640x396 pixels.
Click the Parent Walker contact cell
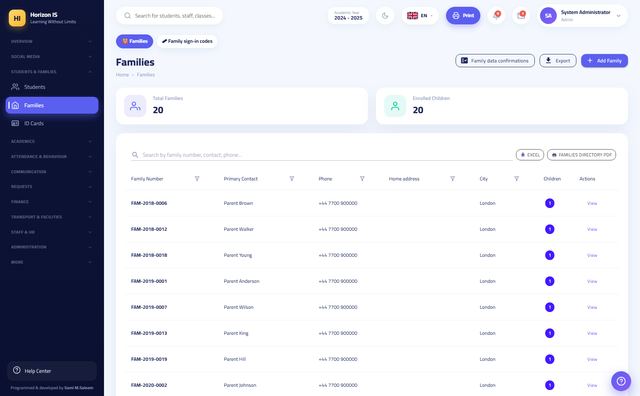(x=239, y=229)
